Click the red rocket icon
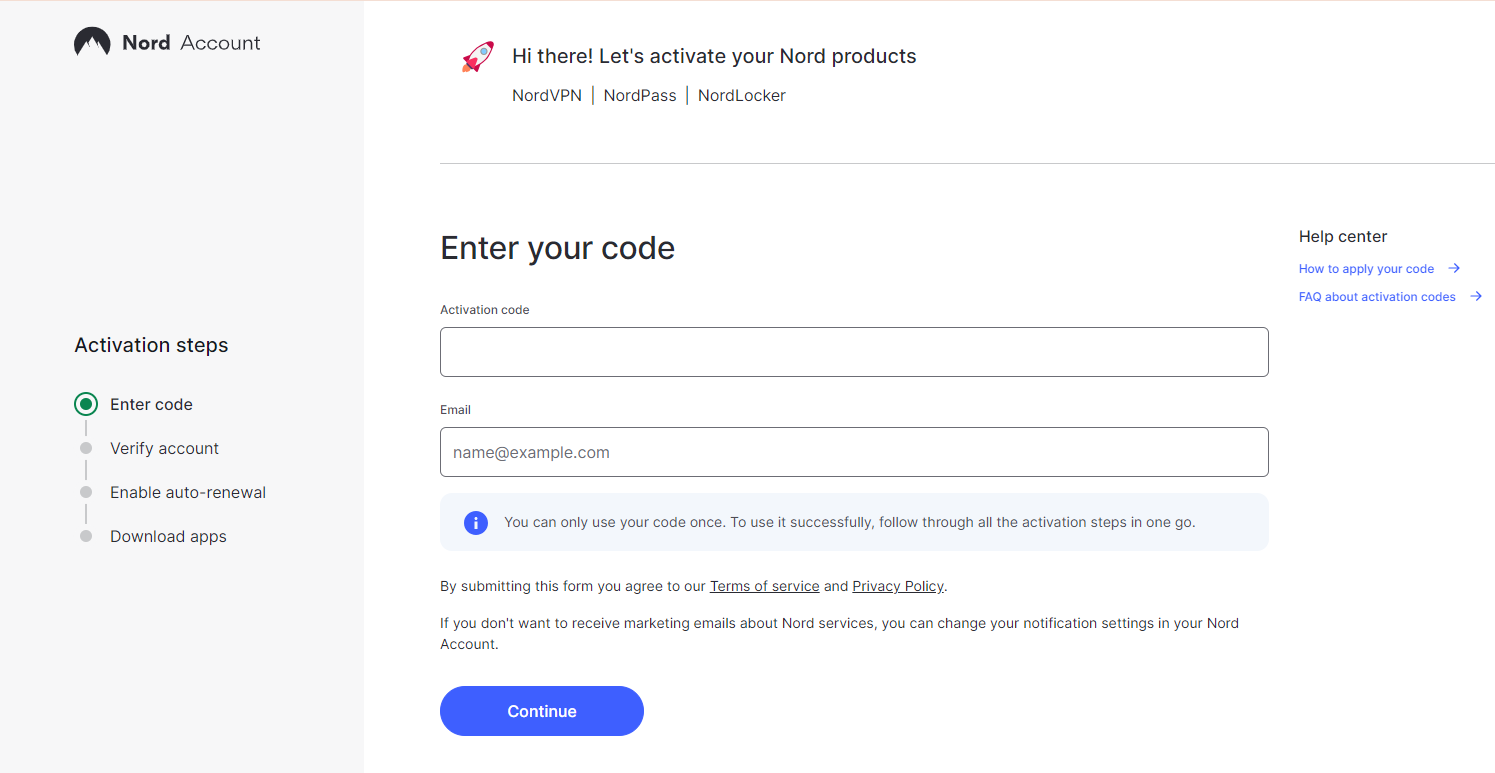1495x773 pixels. [478, 57]
